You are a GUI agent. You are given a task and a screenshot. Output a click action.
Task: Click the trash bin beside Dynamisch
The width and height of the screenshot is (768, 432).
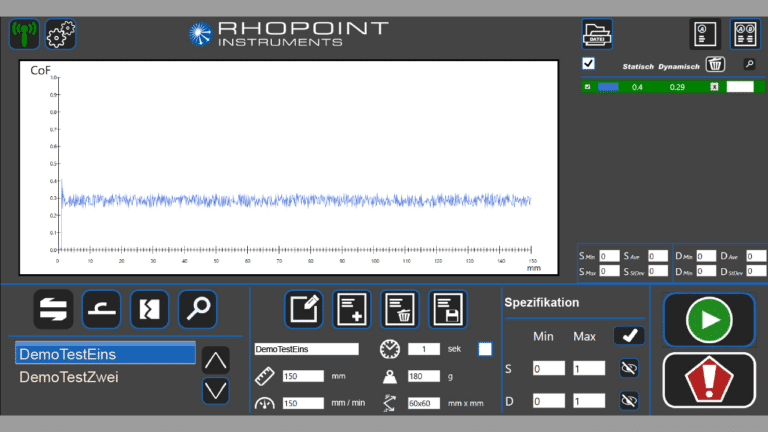pos(715,65)
